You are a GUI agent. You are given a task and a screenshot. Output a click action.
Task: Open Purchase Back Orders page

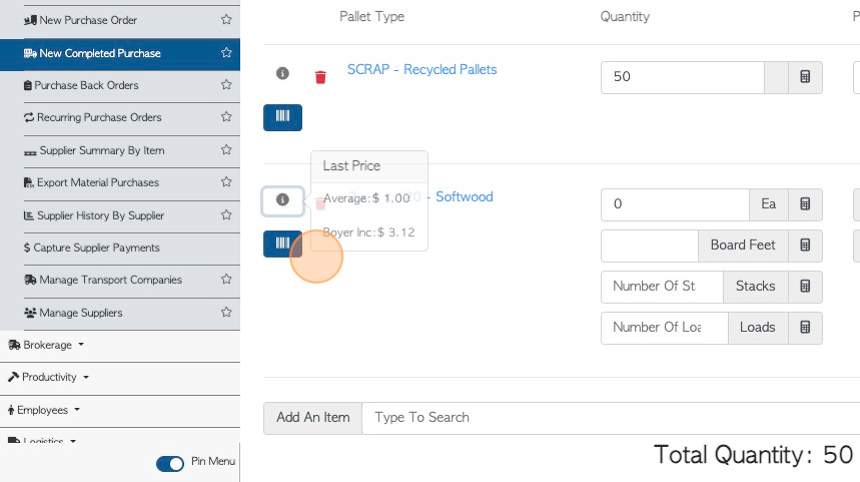86,86
